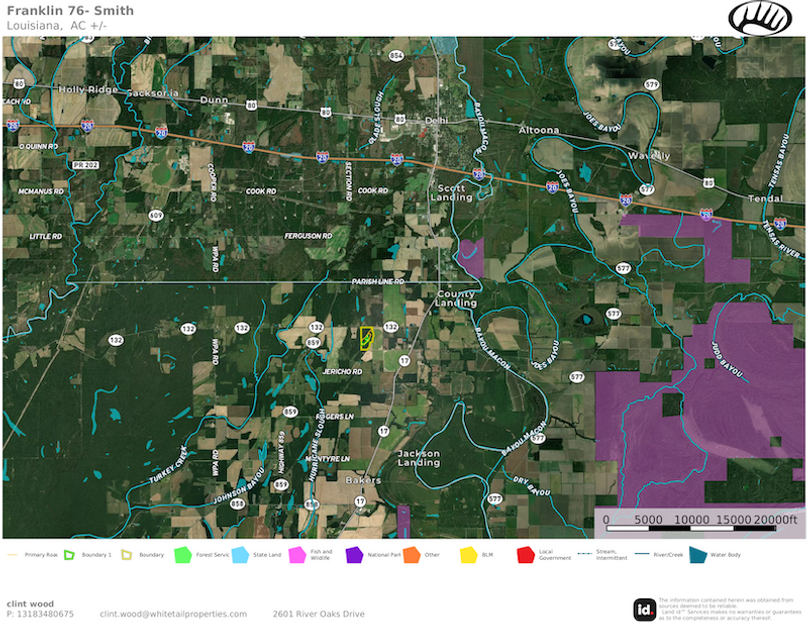Click the Land id logo icon
Viewport: 808px width, 624px height.
coord(644,609)
